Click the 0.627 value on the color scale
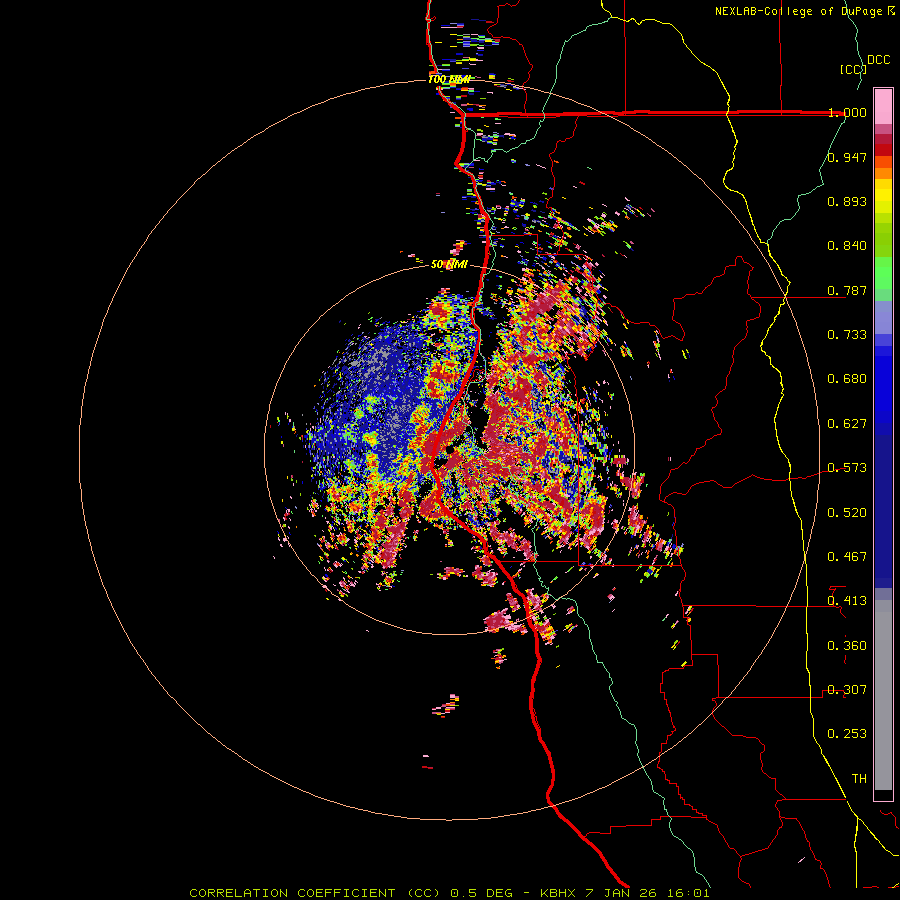Image resolution: width=900 pixels, height=900 pixels. coord(847,424)
